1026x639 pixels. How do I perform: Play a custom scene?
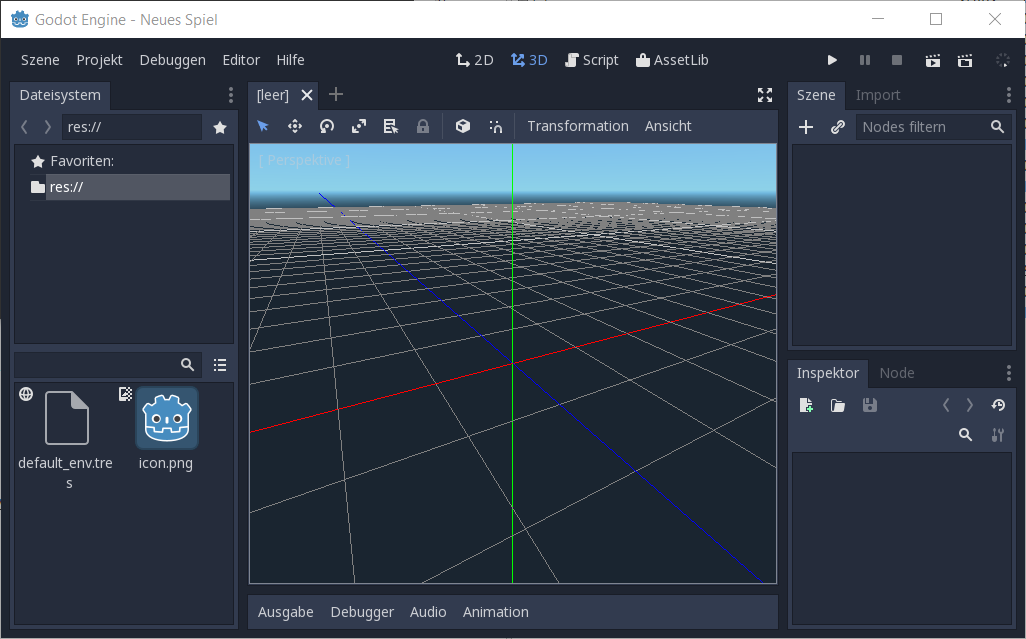tap(965, 60)
